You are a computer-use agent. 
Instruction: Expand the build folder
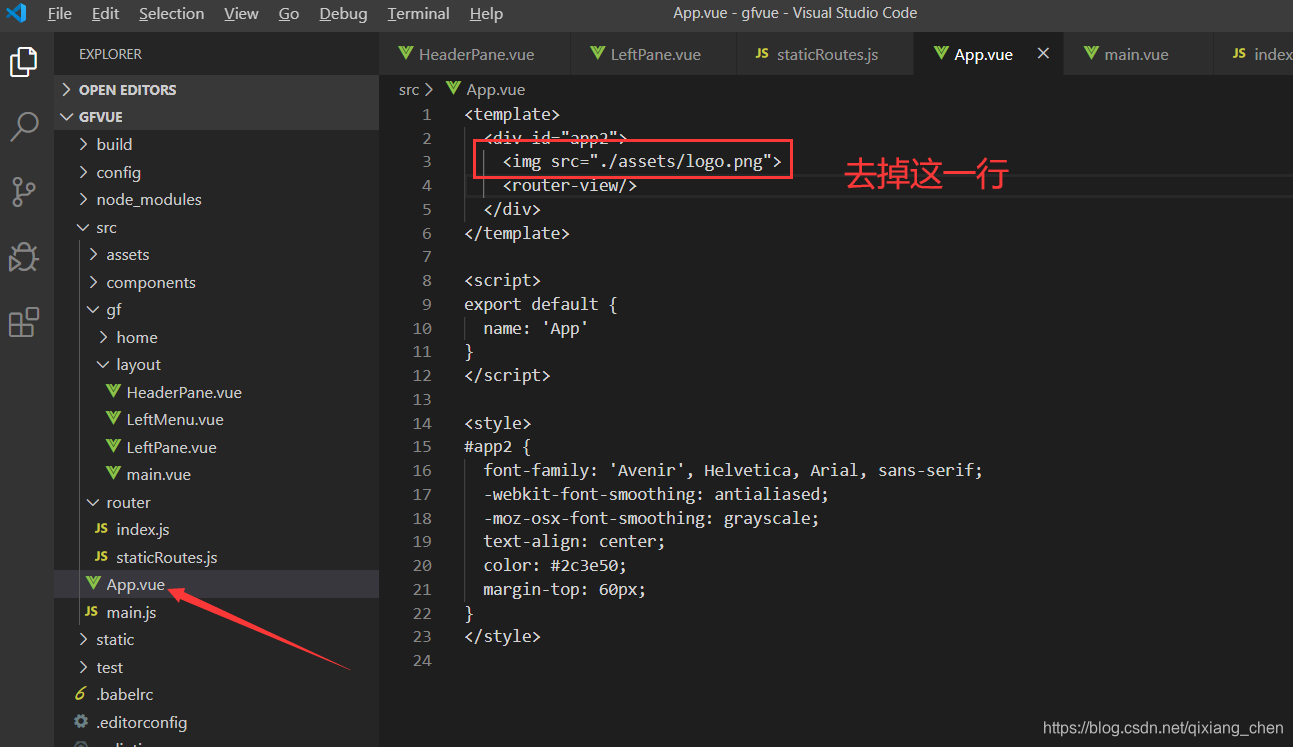pos(216,144)
